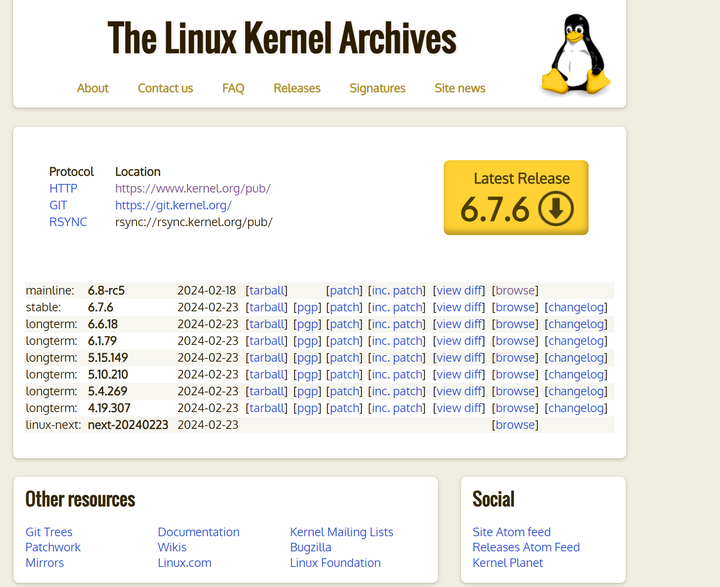Download tarball for longterm 4.19.307

point(267,408)
